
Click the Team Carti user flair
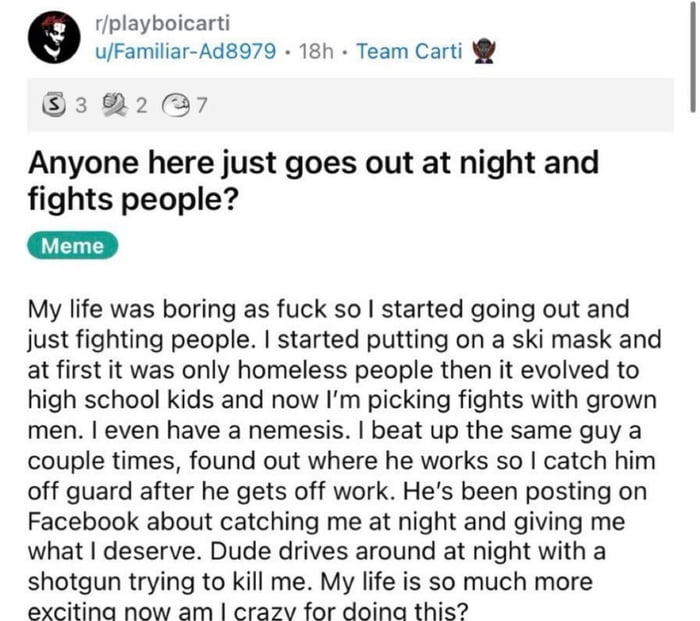(x=409, y=51)
